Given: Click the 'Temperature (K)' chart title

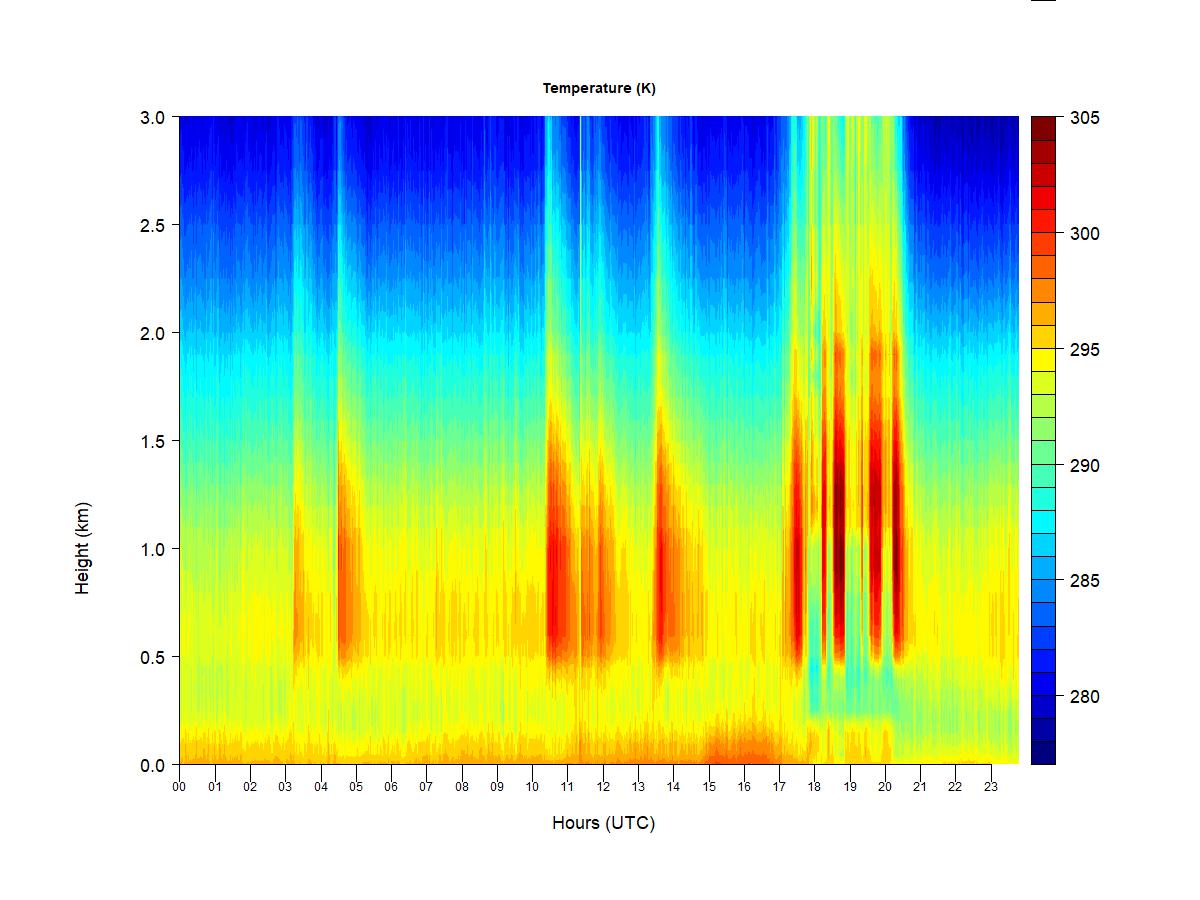Looking at the screenshot, I should (599, 88).
